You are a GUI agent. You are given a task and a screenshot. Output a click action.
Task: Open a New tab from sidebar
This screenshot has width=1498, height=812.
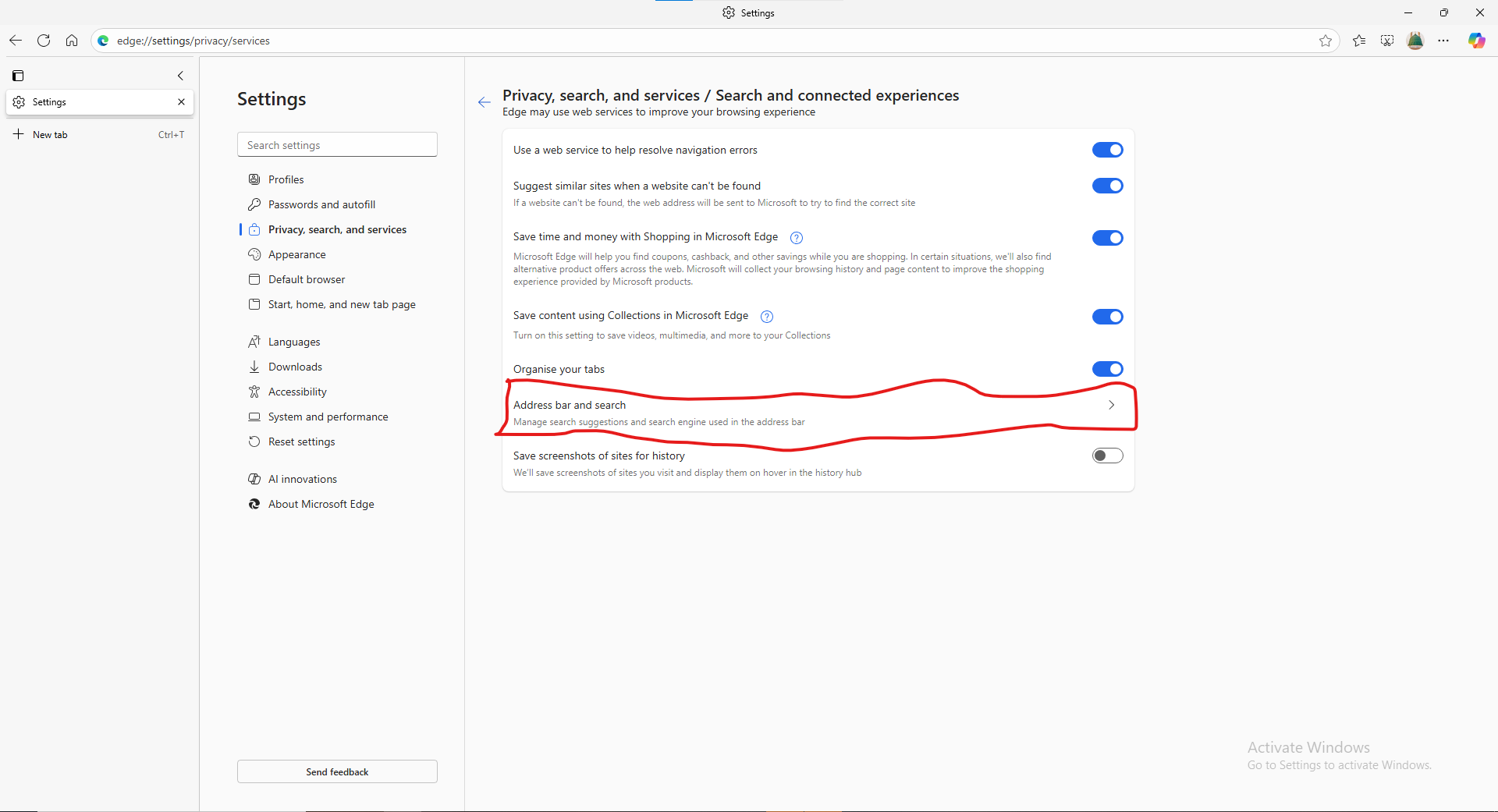[50, 134]
